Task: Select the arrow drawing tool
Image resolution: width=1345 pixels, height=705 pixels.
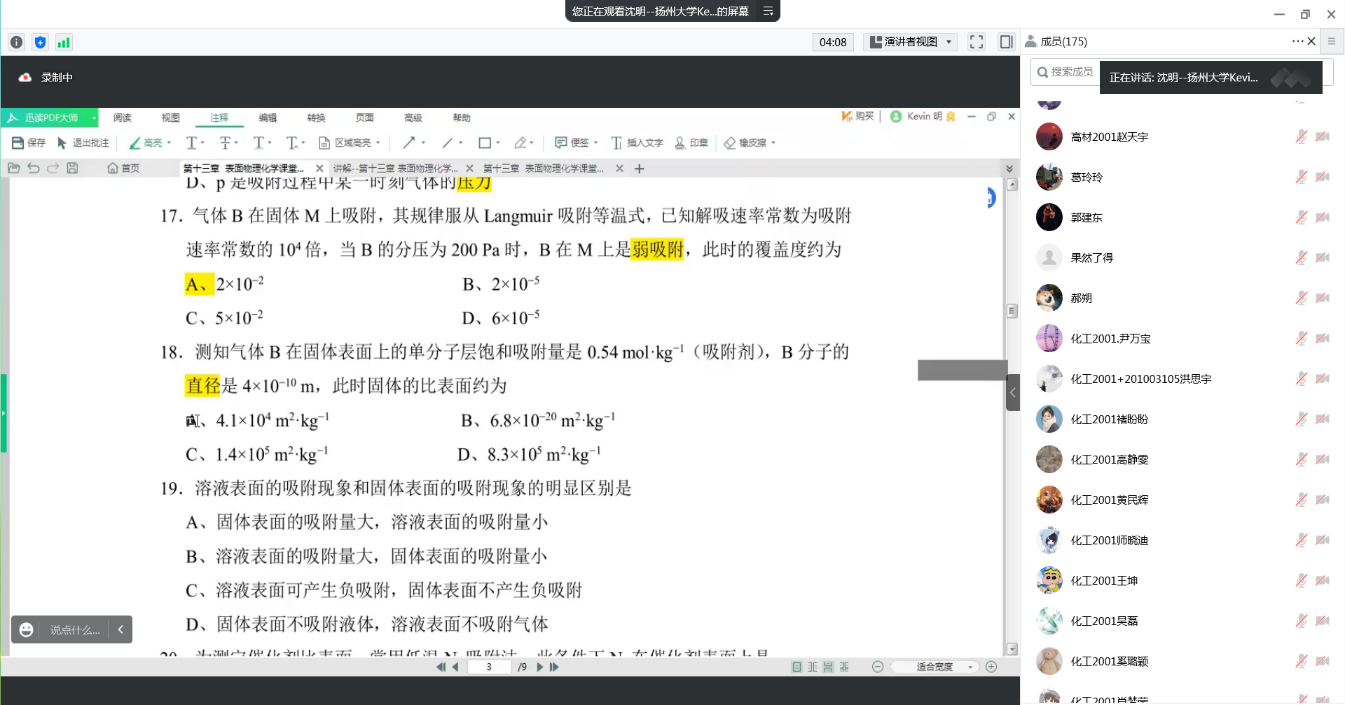Action: [409, 143]
